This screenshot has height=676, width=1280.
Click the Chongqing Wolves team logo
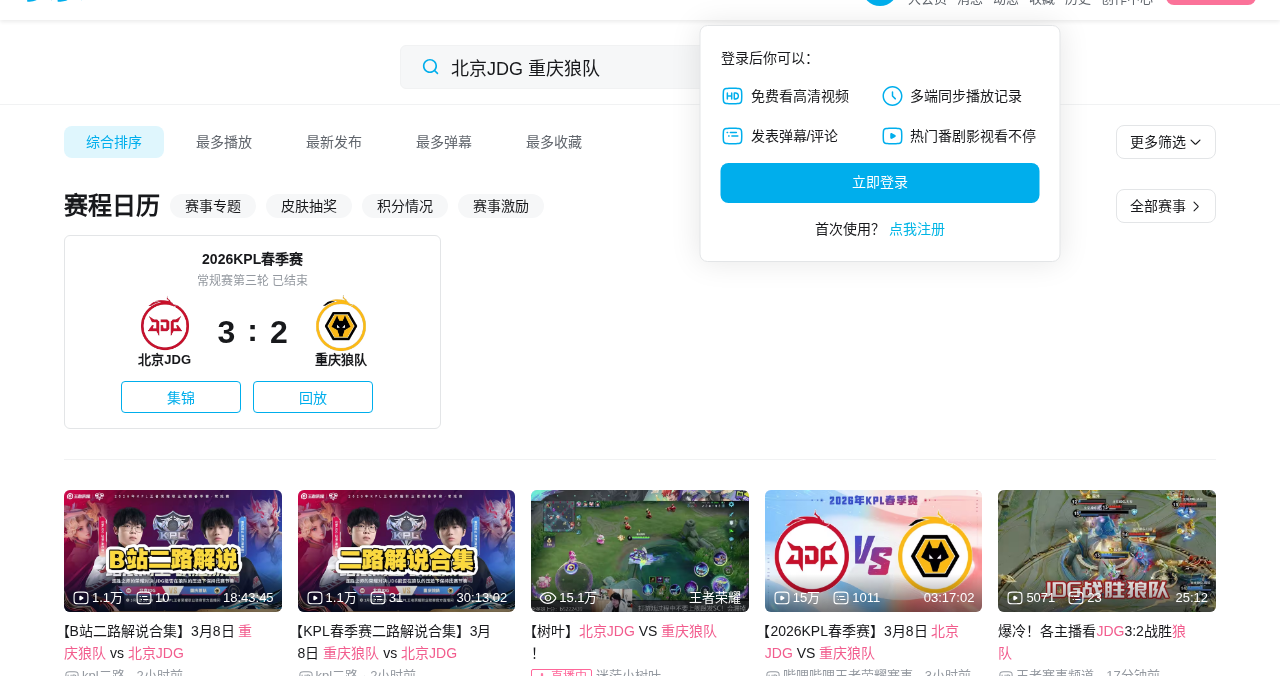[341, 325]
